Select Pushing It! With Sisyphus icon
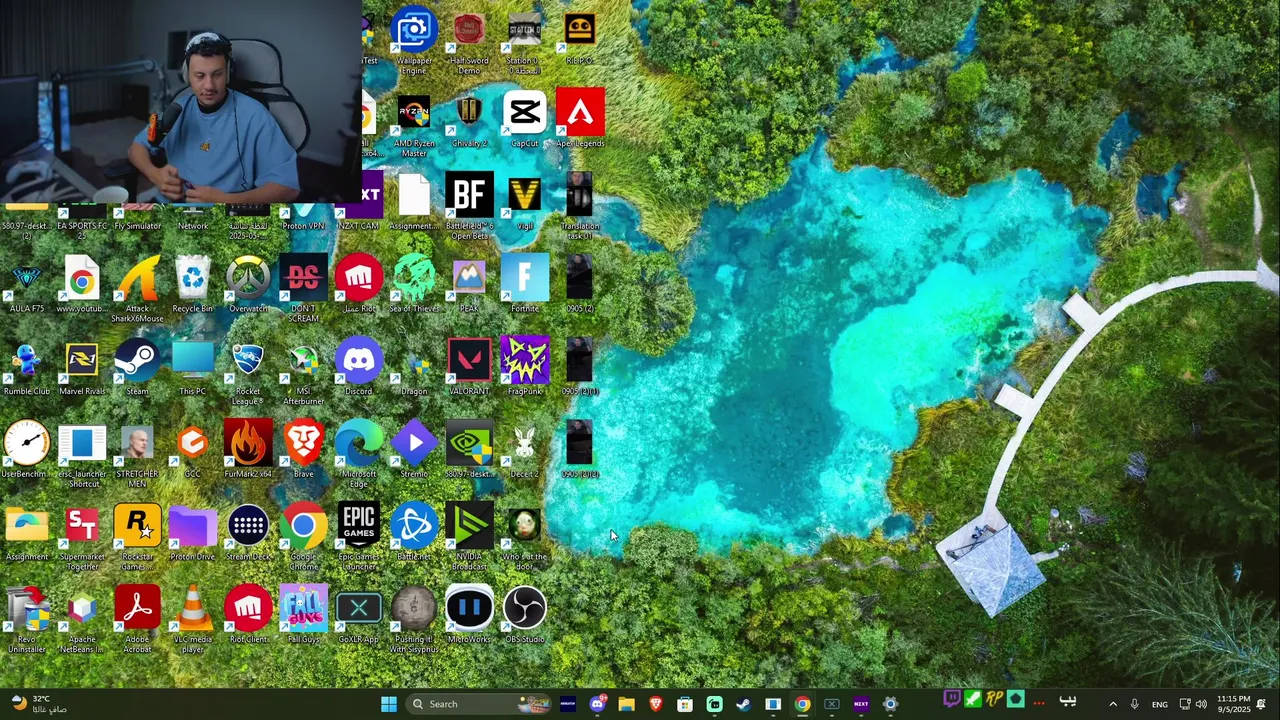 (414, 619)
